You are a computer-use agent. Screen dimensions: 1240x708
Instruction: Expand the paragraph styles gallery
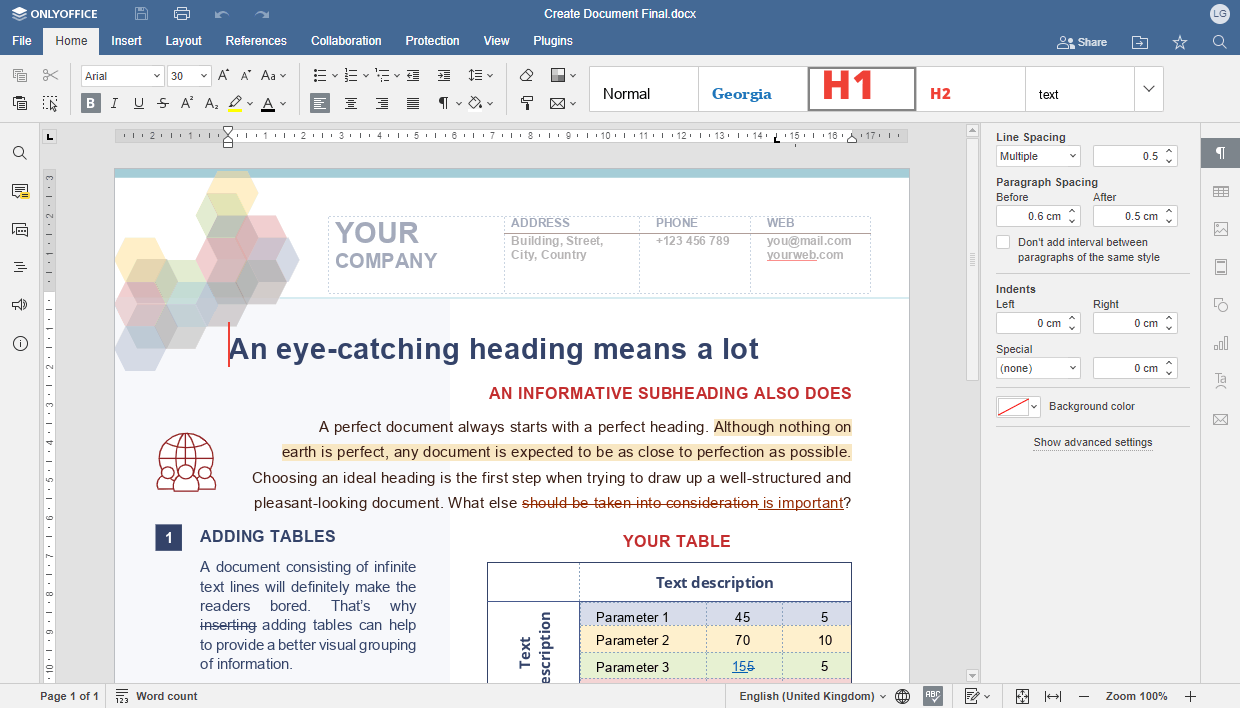(x=1149, y=89)
